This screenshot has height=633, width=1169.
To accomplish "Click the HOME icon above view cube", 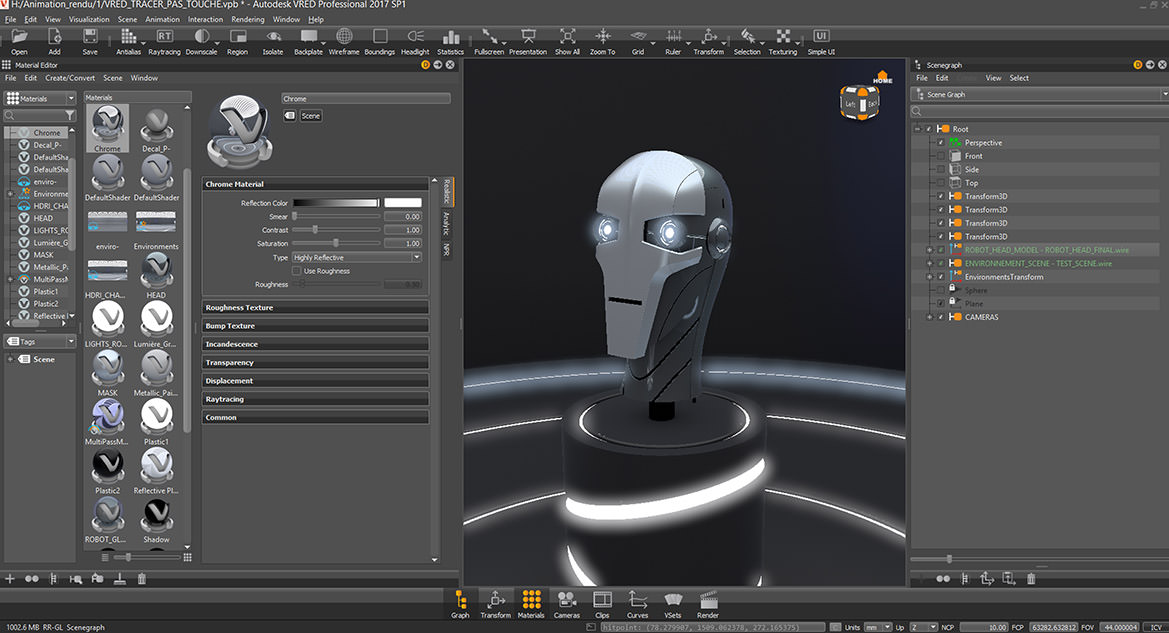I will [883, 77].
